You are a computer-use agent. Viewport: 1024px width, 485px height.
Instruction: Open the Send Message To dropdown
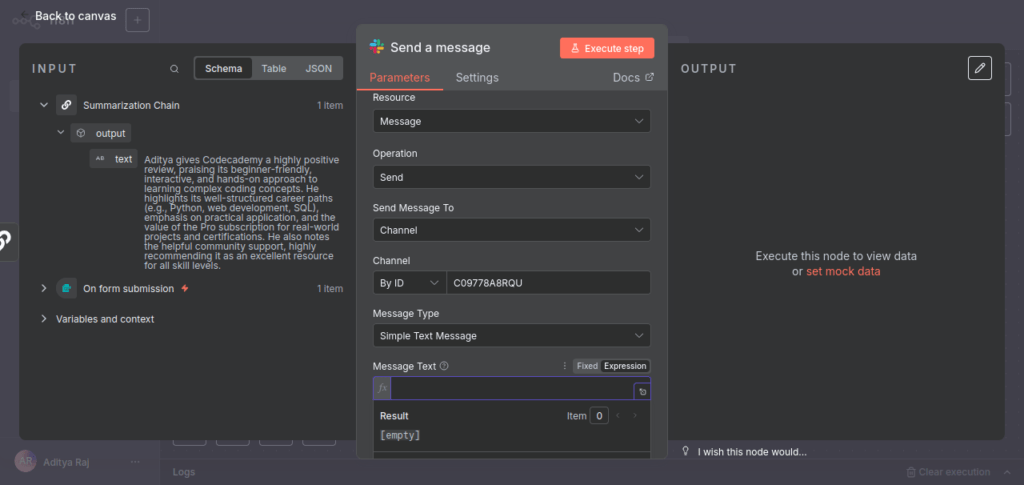[511, 230]
